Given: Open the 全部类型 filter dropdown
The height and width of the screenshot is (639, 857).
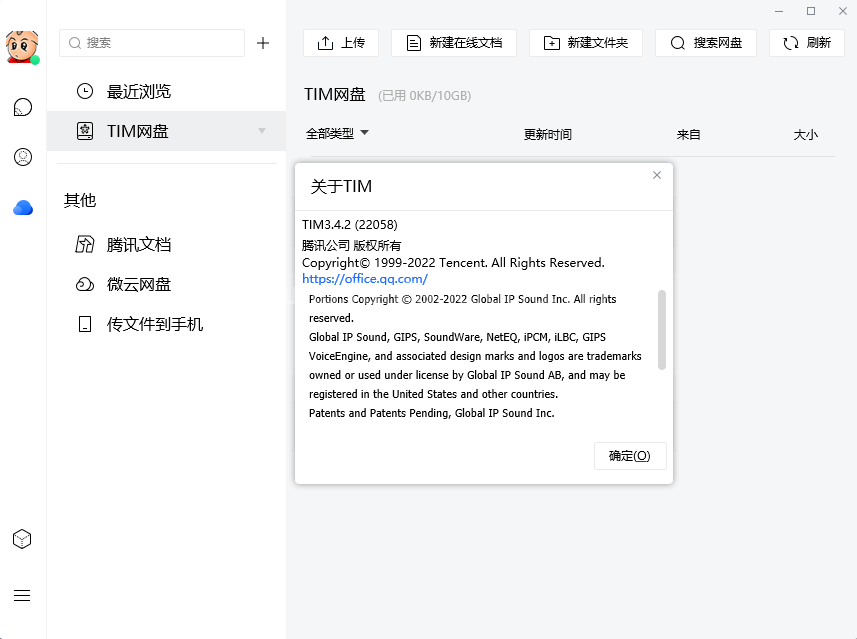Looking at the screenshot, I should pos(337,133).
